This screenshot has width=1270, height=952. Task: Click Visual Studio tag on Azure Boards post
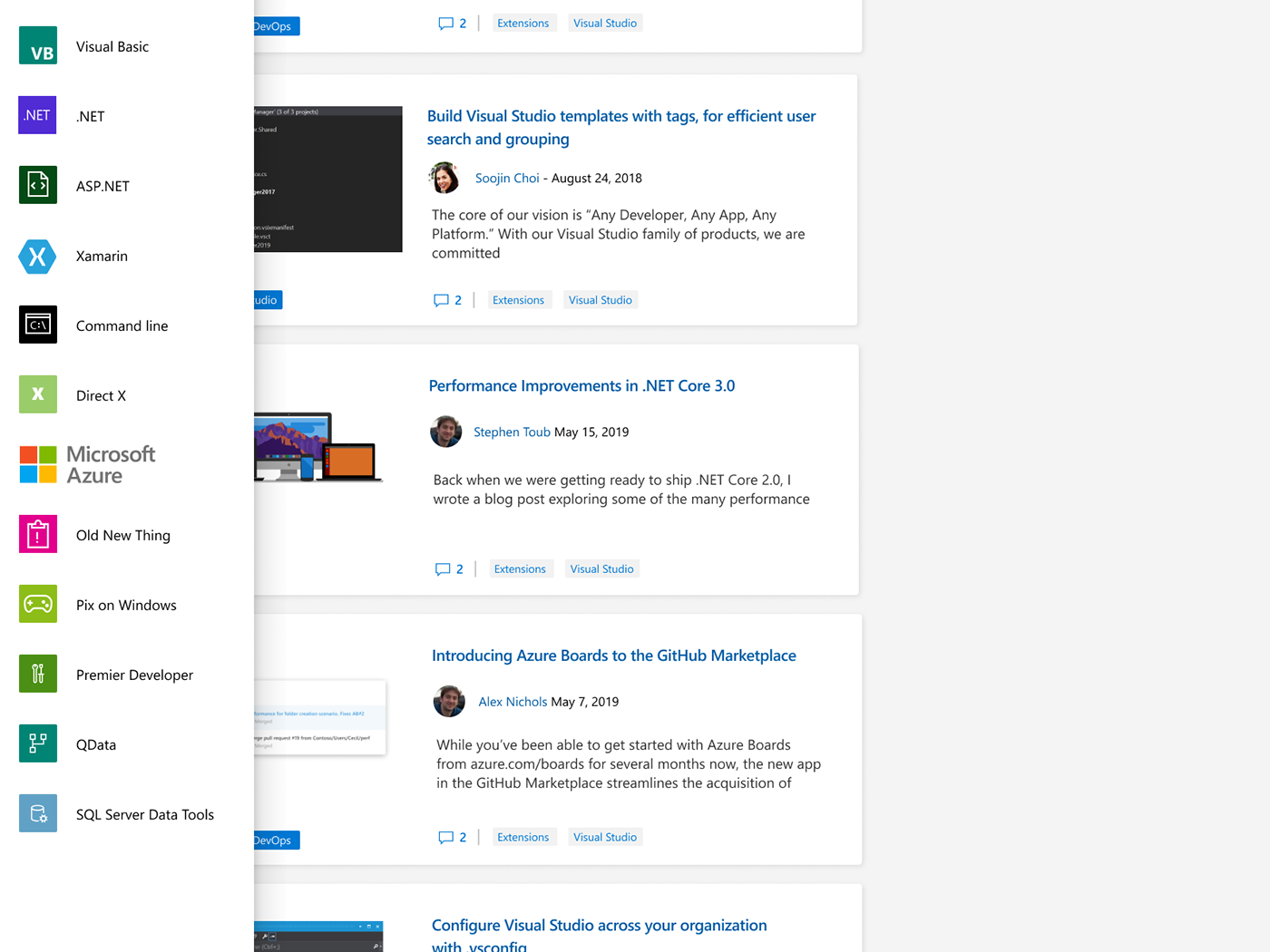[605, 837]
